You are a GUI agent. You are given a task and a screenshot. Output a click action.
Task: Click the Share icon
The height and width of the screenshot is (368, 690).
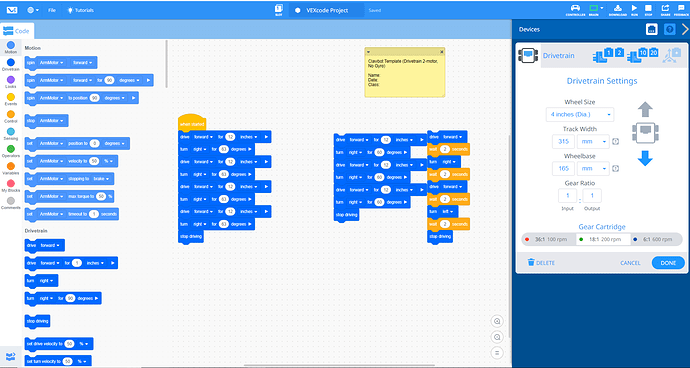pos(665,8)
